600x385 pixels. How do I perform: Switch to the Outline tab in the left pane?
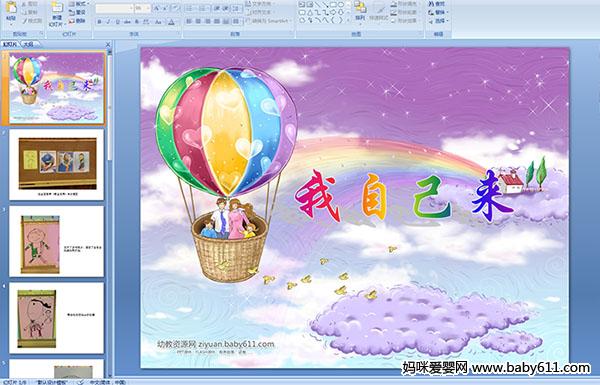point(29,44)
